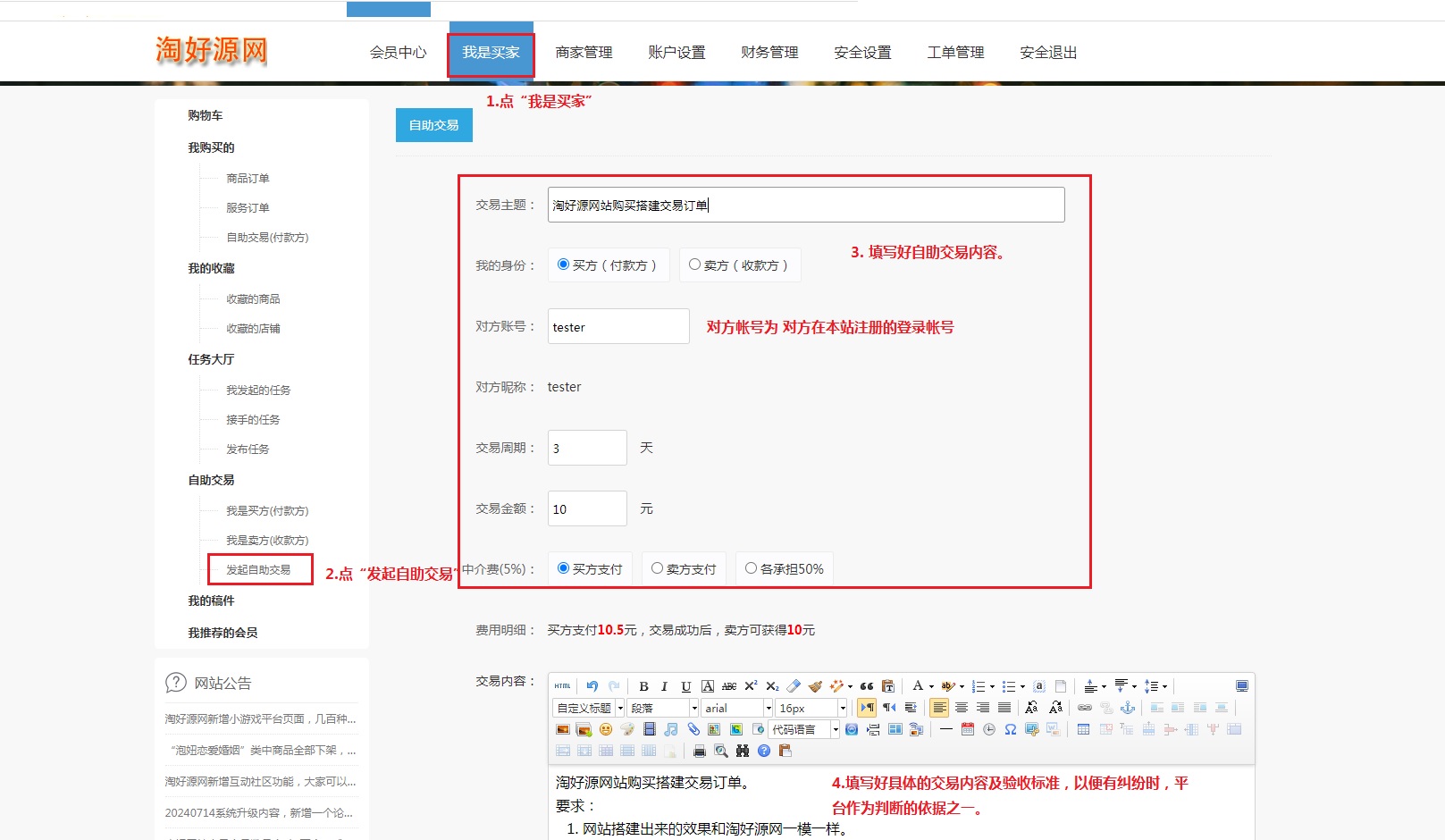The height and width of the screenshot is (840, 1445).
Task: Toggle bold formatting in the editor
Action: [643, 686]
